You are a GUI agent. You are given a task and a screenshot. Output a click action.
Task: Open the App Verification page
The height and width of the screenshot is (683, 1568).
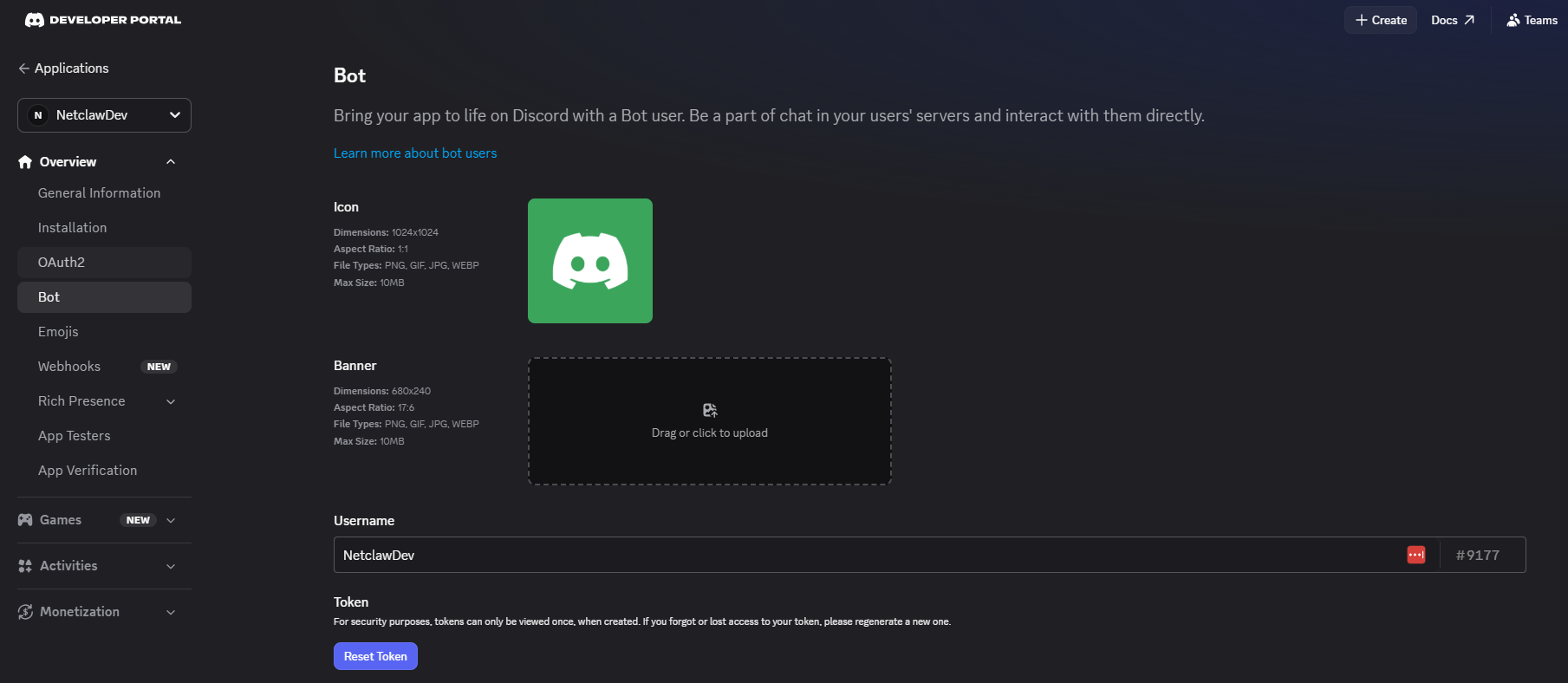(x=104, y=471)
